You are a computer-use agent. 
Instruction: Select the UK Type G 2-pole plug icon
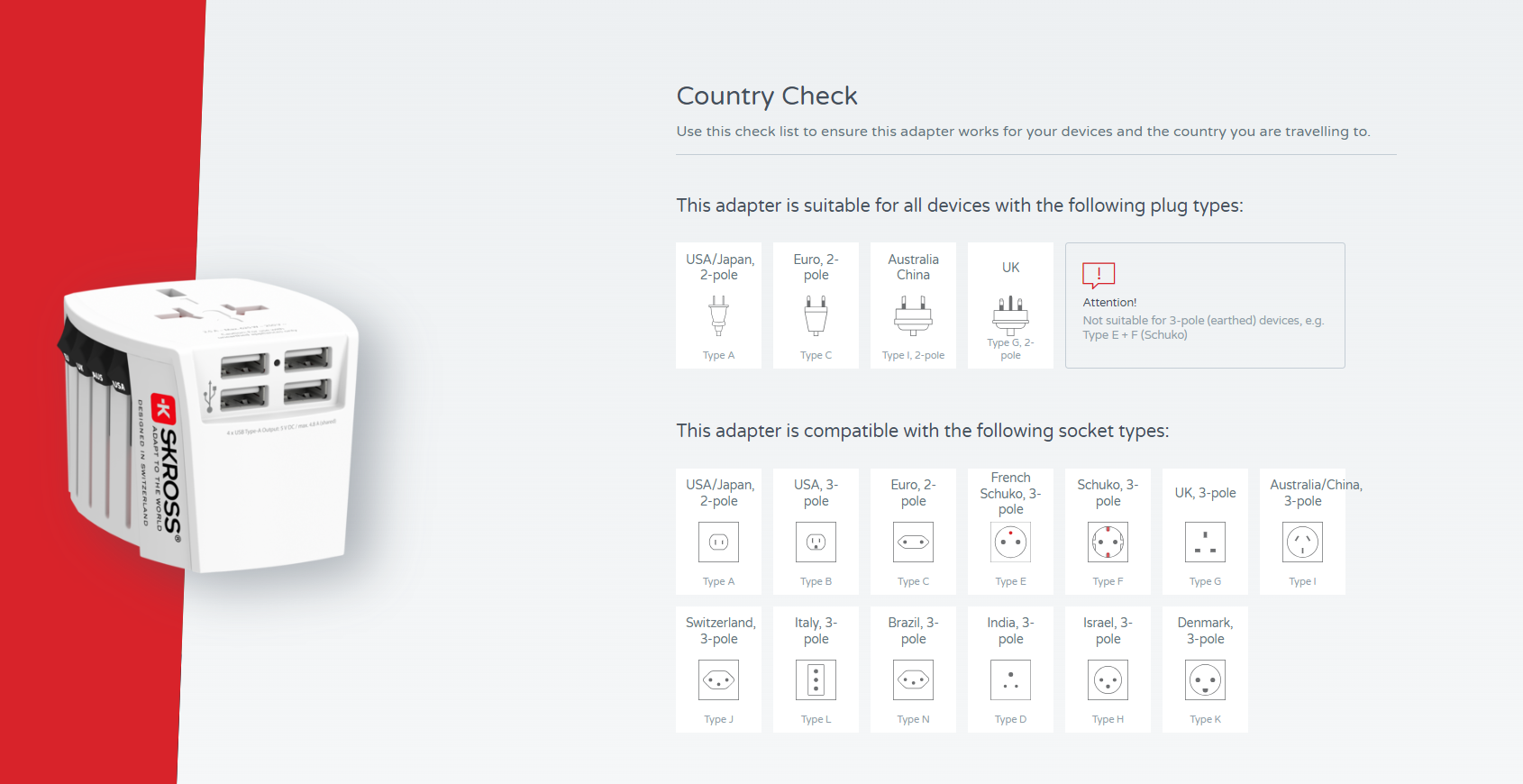[x=1010, y=315]
